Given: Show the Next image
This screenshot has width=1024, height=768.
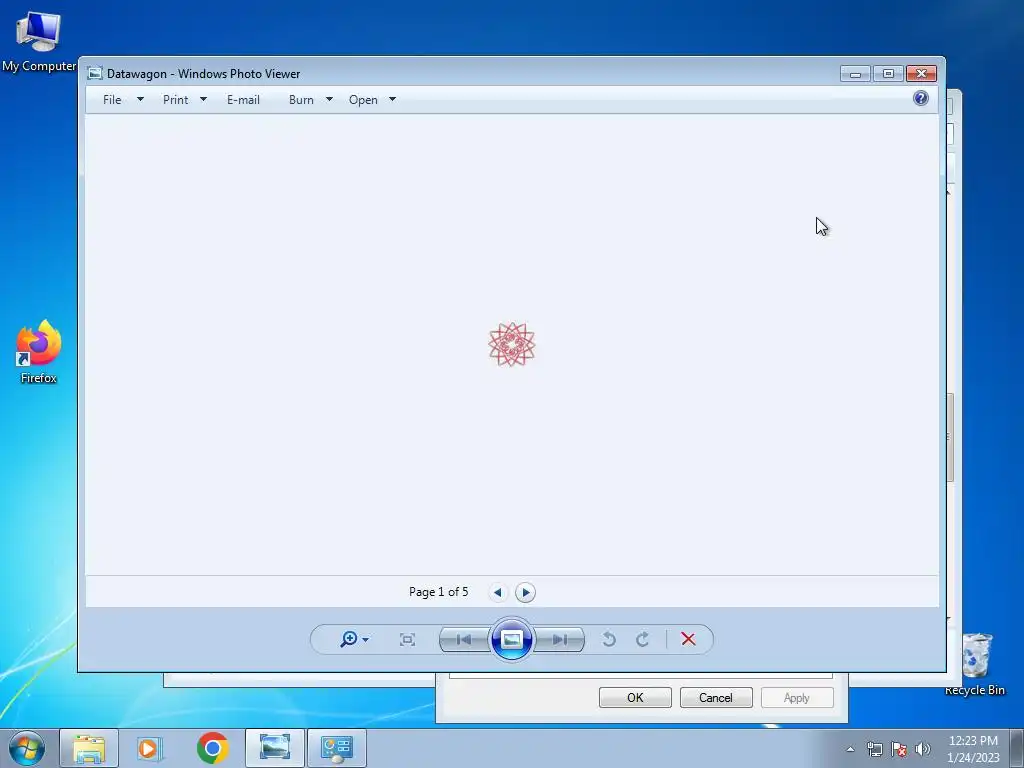Looking at the screenshot, I should tap(560, 639).
